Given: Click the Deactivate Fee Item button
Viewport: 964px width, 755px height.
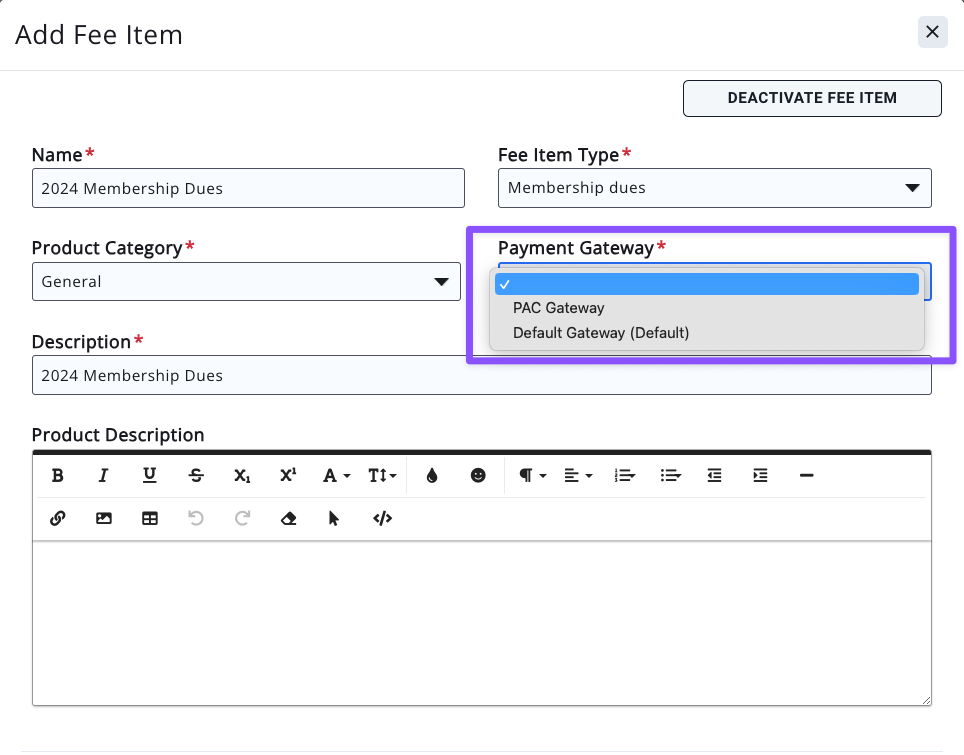Looking at the screenshot, I should [812, 98].
